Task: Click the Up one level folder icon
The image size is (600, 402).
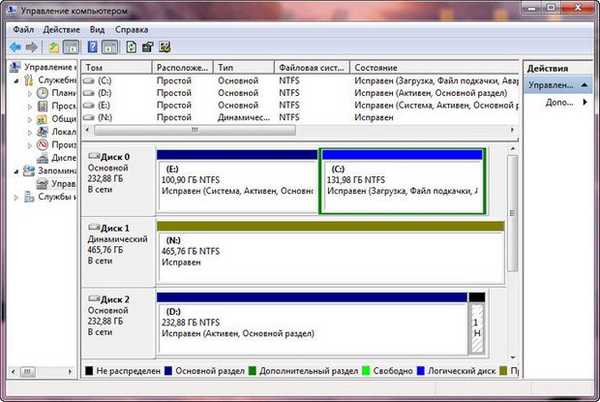Action: click(x=54, y=47)
